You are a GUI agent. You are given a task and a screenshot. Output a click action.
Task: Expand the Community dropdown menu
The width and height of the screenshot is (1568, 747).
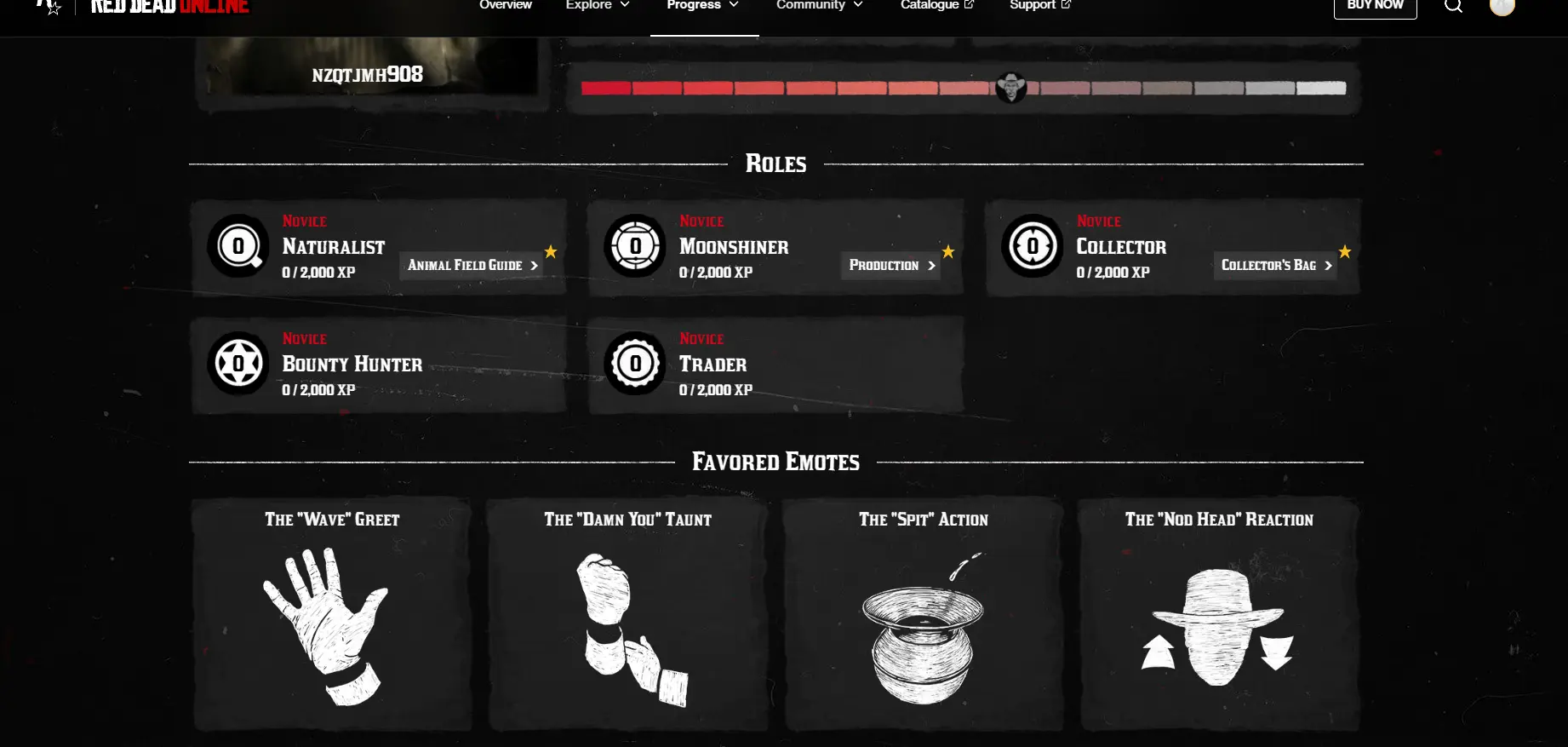[820, 5]
